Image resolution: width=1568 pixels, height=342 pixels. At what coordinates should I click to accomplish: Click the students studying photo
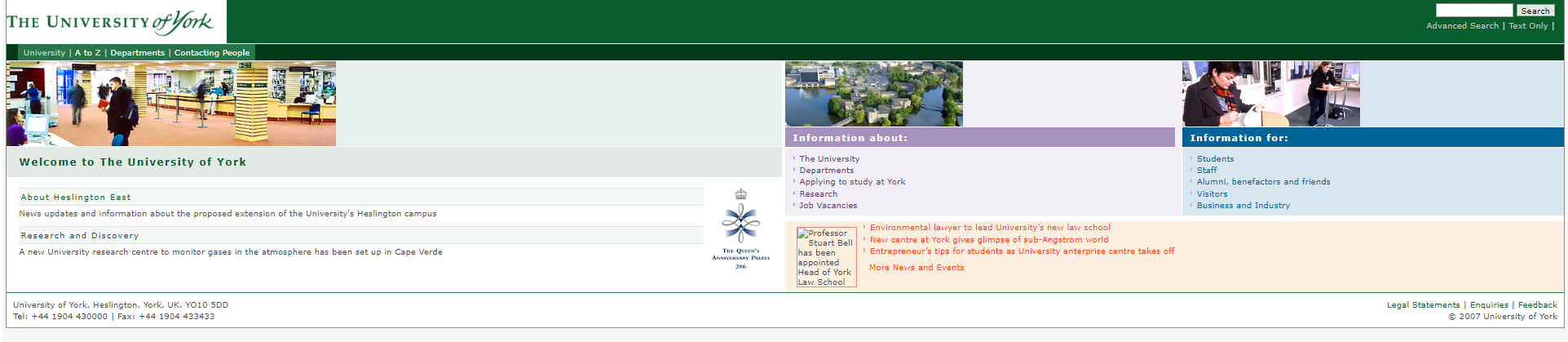(1270, 94)
